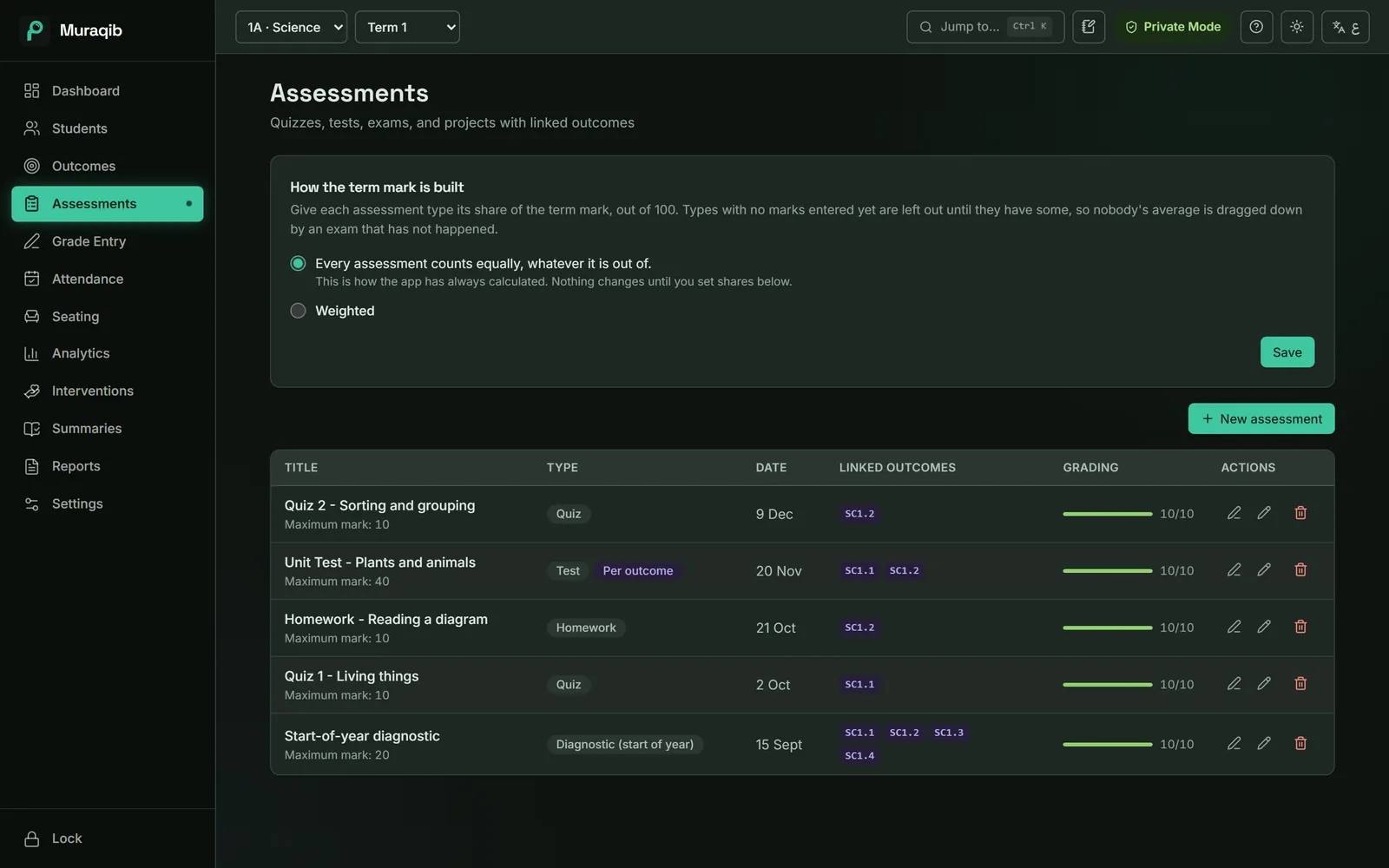The width and height of the screenshot is (1389, 868).
Task: Toggle light/dark theme sun button
Action: (x=1297, y=27)
